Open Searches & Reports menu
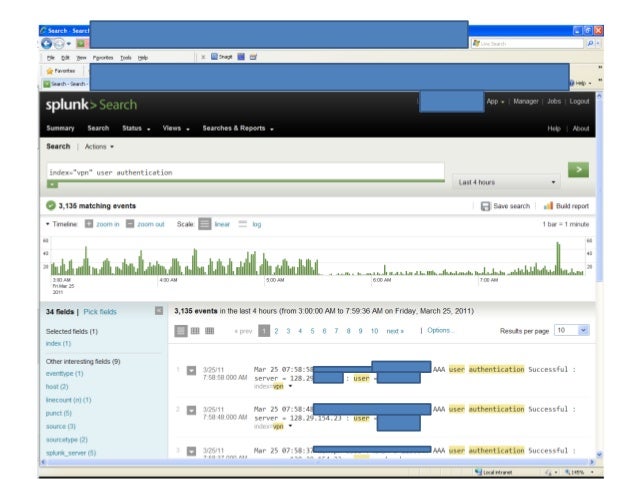Image resolution: width=638 pixels, height=479 pixels. (x=238, y=128)
